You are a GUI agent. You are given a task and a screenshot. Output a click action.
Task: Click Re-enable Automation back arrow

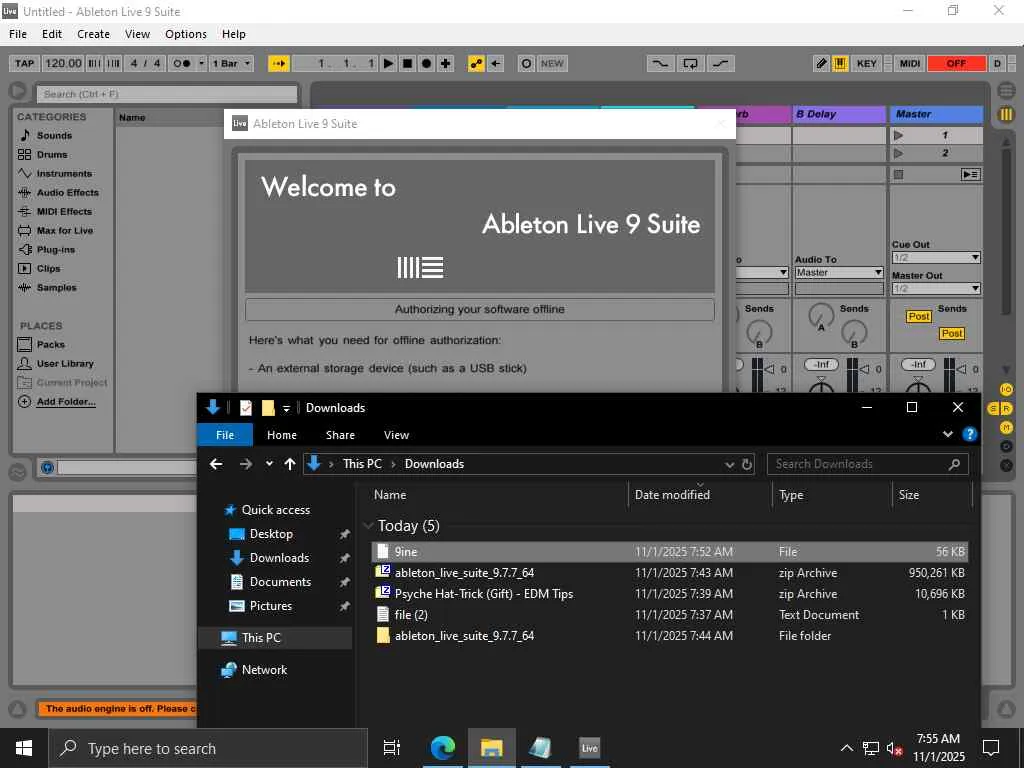(x=496, y=63)
